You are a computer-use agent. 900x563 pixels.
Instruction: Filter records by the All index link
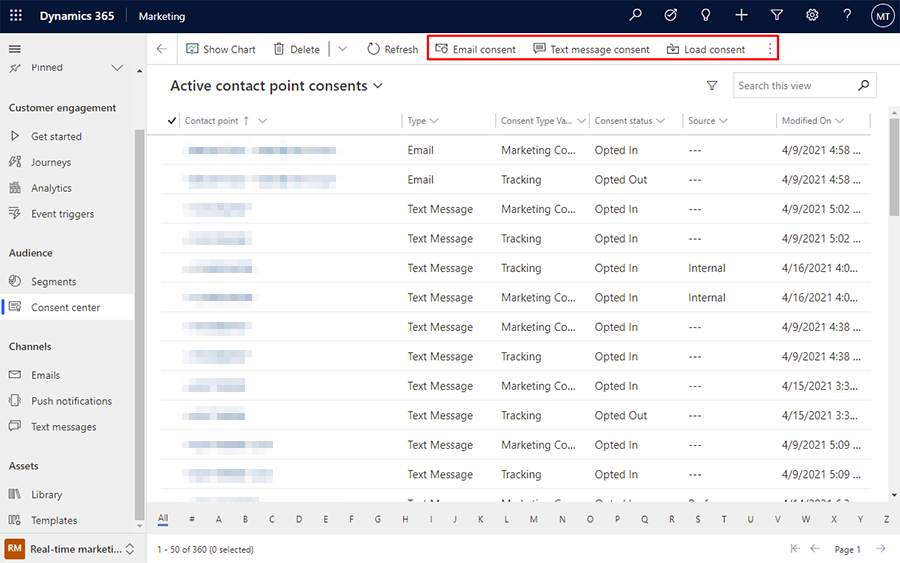(x=163, y=519)
